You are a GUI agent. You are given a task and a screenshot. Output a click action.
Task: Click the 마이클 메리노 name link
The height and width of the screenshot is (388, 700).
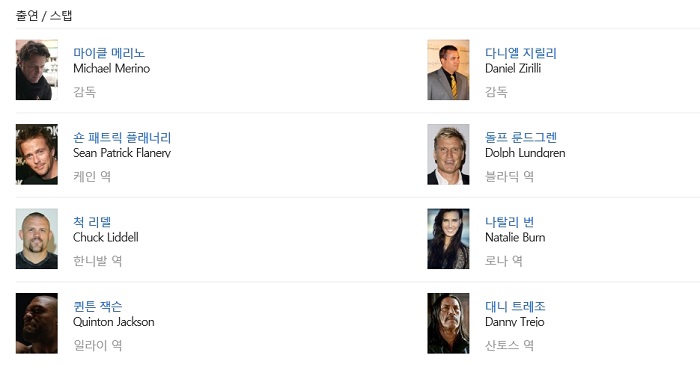(x=109, y=53)
